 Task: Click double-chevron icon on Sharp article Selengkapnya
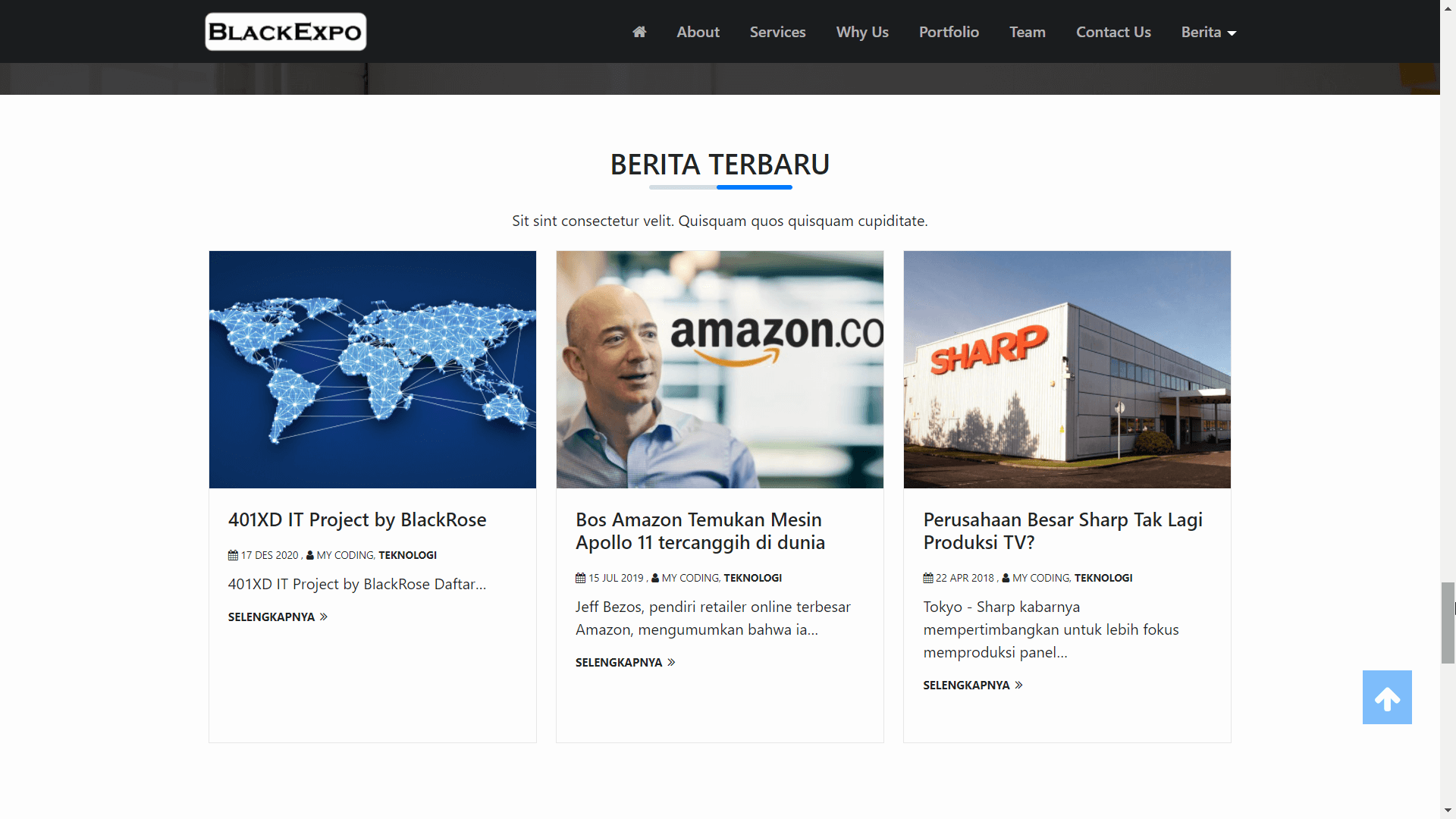tap(1018, 685)
